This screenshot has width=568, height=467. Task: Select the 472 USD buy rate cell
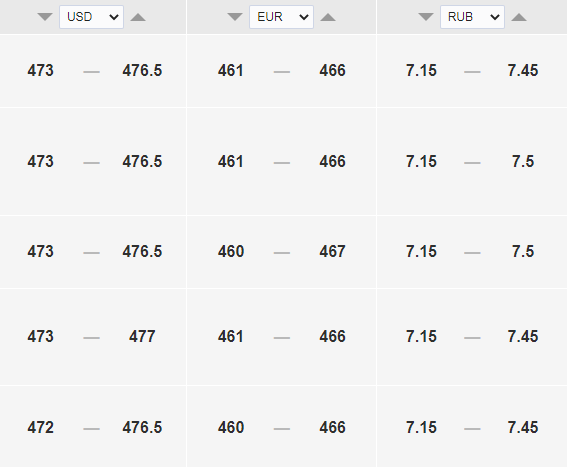[x=41, y=428]
